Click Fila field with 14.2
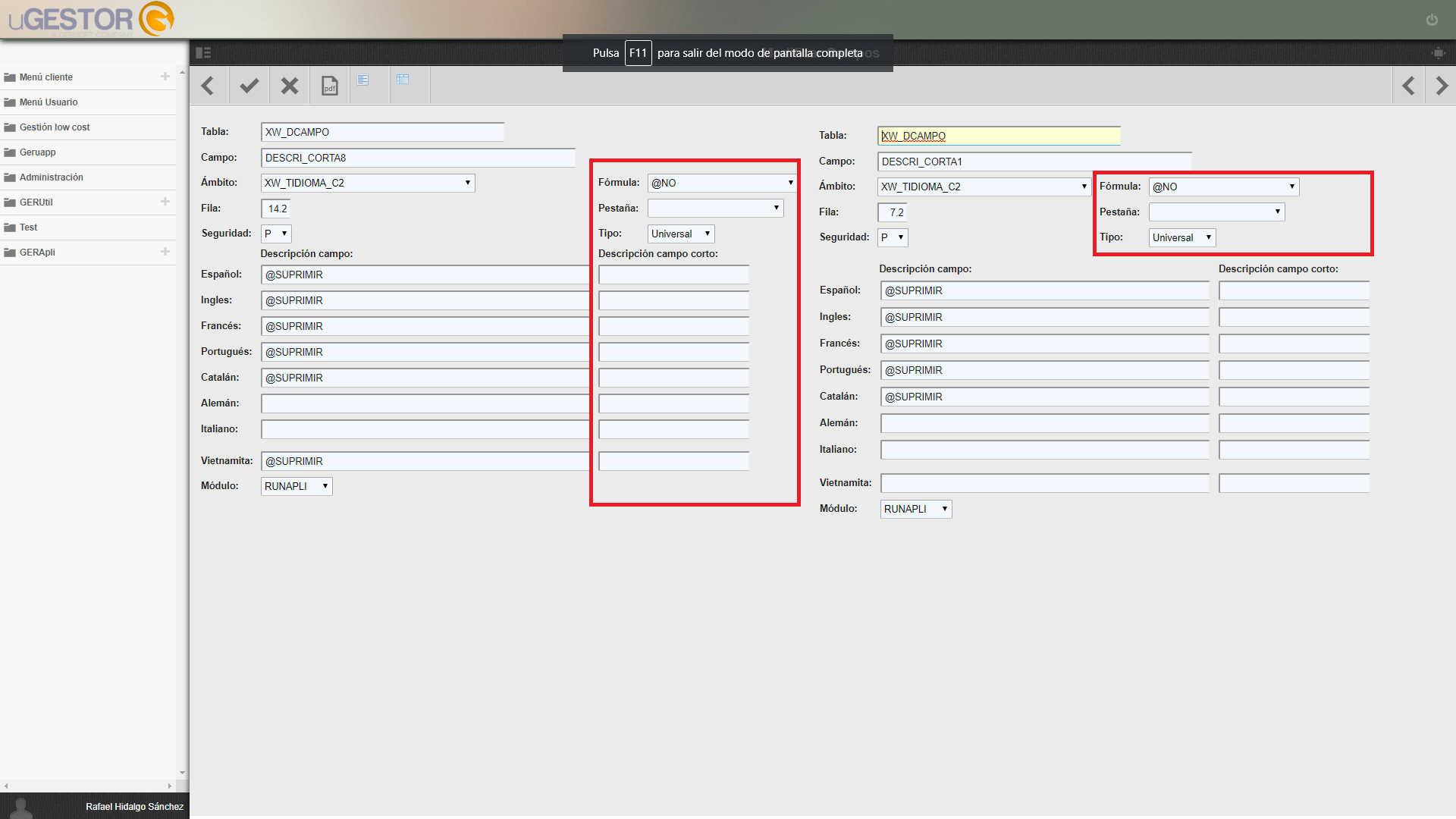 tap(276, 209)
